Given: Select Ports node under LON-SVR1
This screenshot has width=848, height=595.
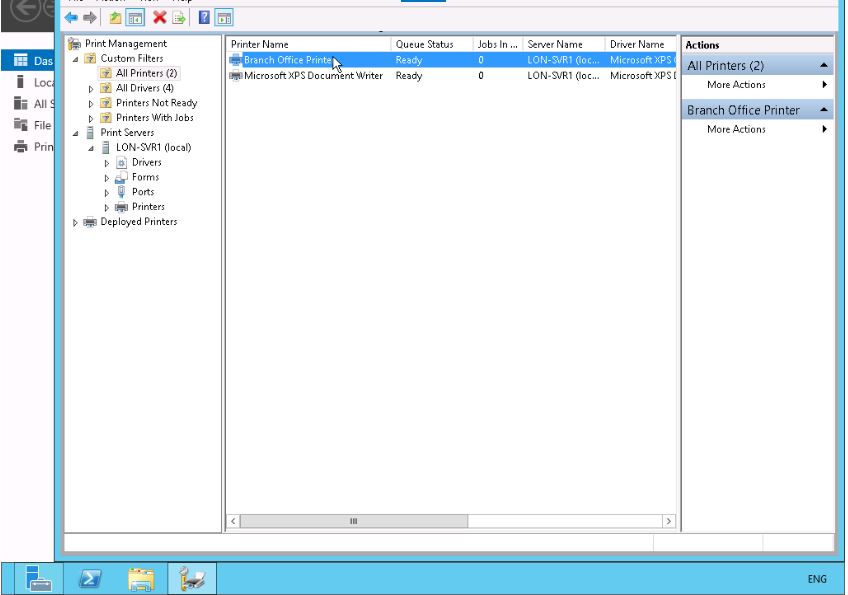Looking at the screenshot, I should (x=143, y=192).
